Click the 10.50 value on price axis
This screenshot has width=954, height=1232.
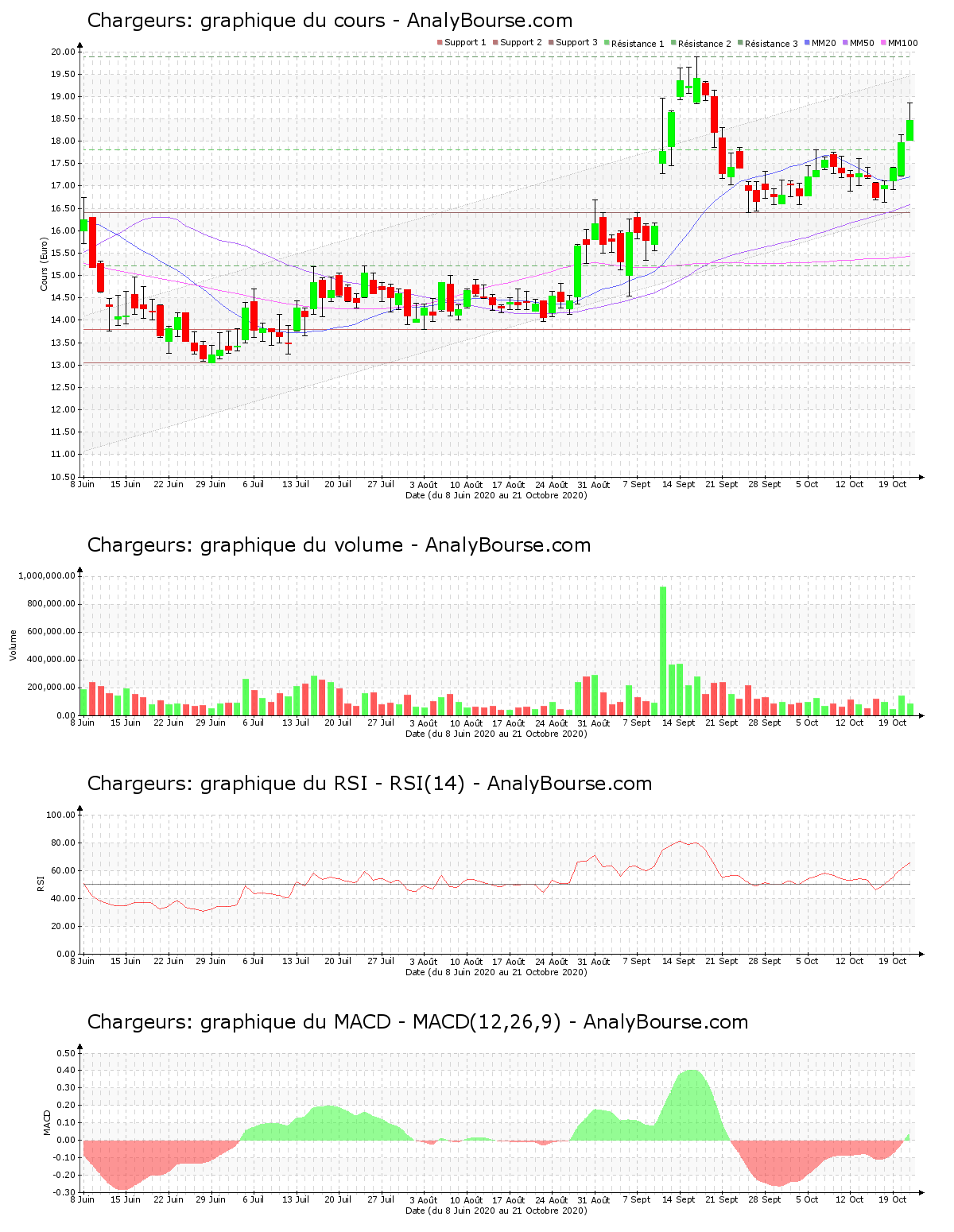click(x=63, y=477)
